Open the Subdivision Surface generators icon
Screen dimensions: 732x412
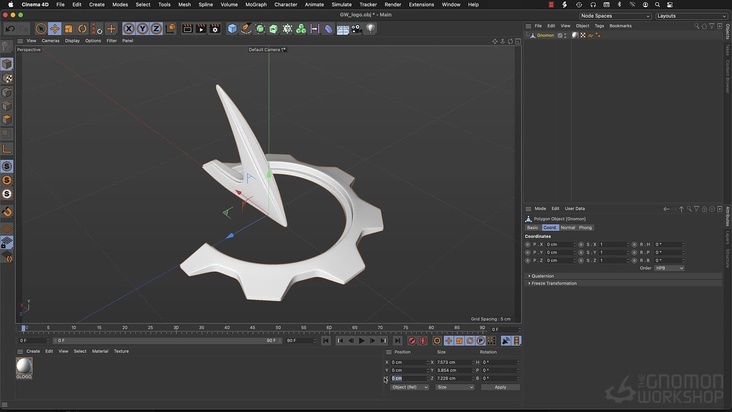[260, 29]
